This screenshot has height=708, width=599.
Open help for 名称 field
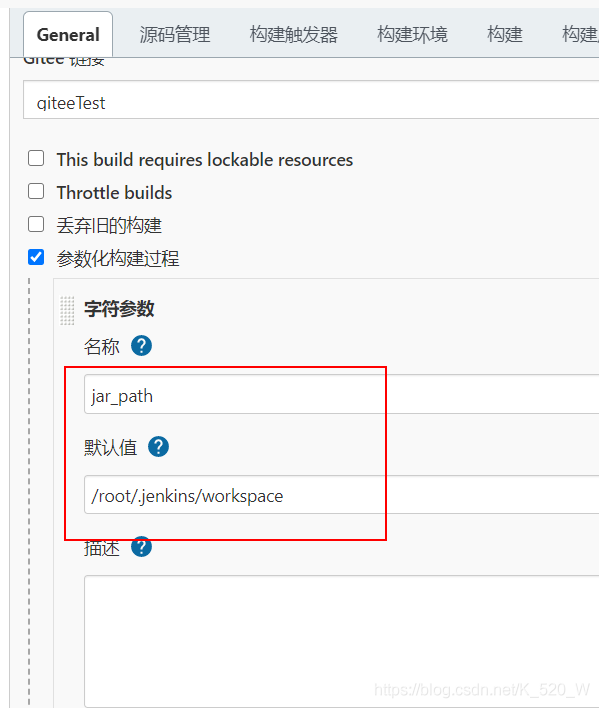141,346
